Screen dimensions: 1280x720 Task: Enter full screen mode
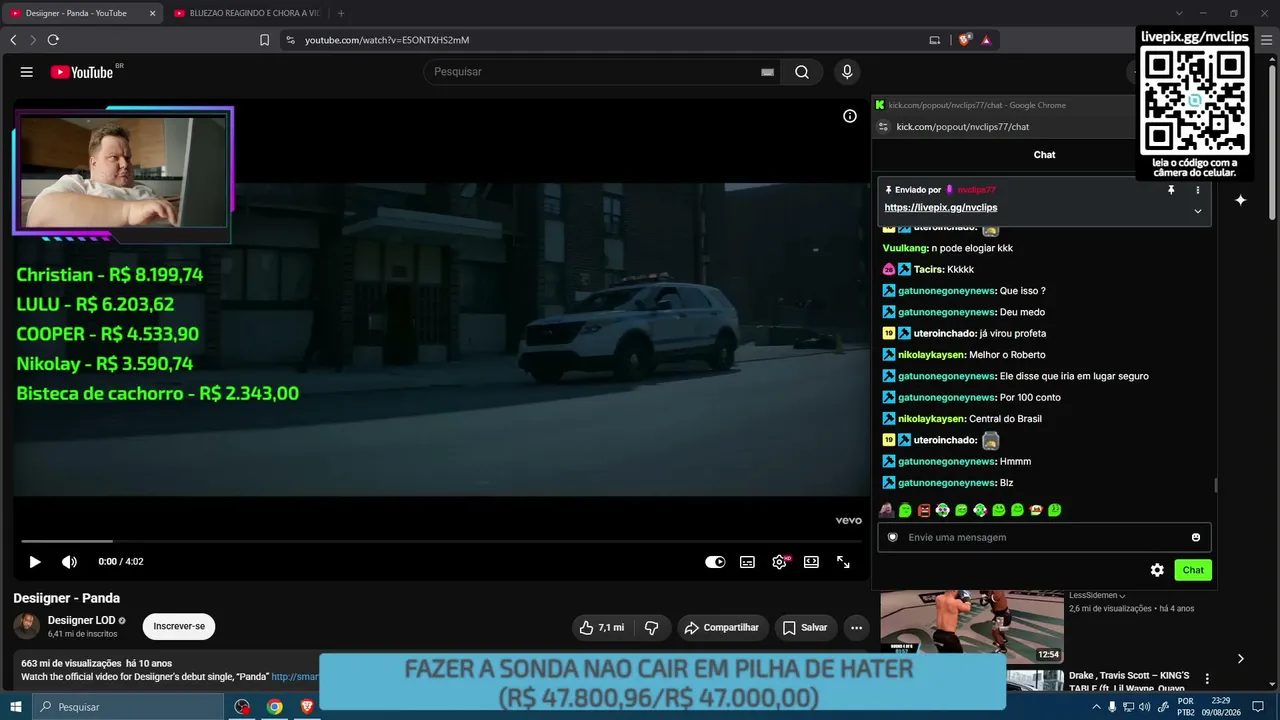coord(843,562)
